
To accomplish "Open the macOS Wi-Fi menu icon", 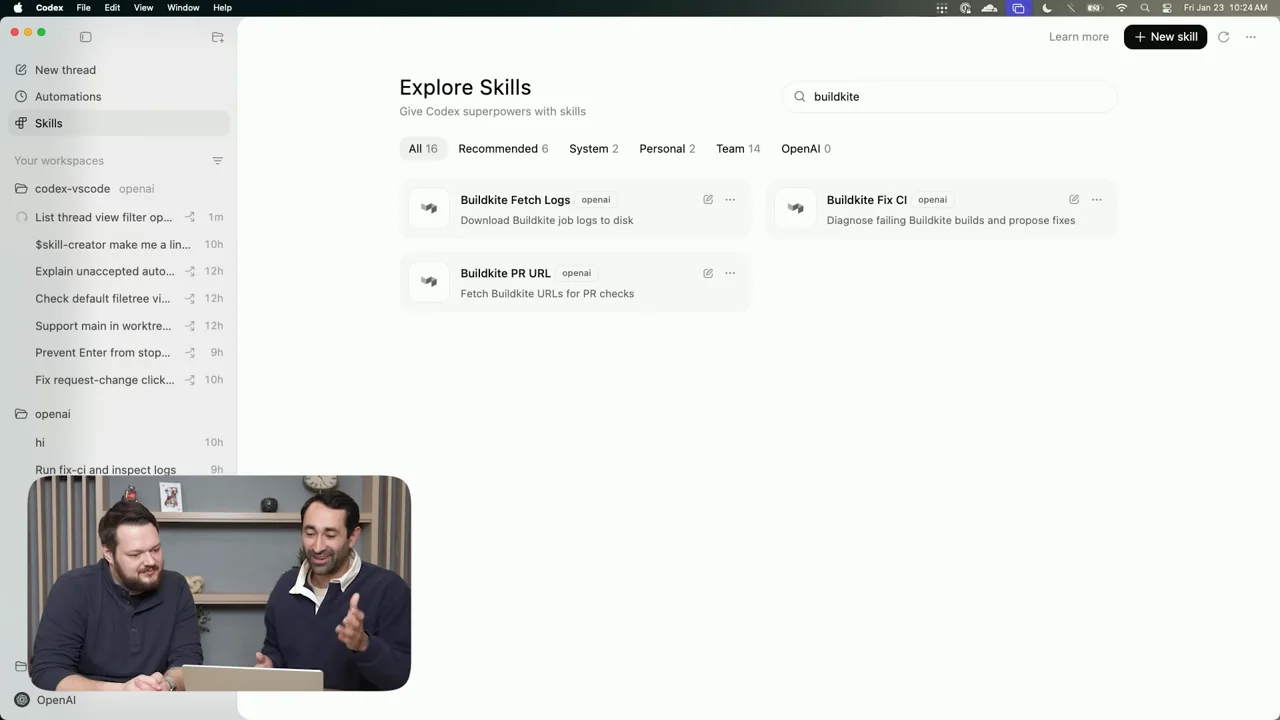I will tap(1121, 8).
